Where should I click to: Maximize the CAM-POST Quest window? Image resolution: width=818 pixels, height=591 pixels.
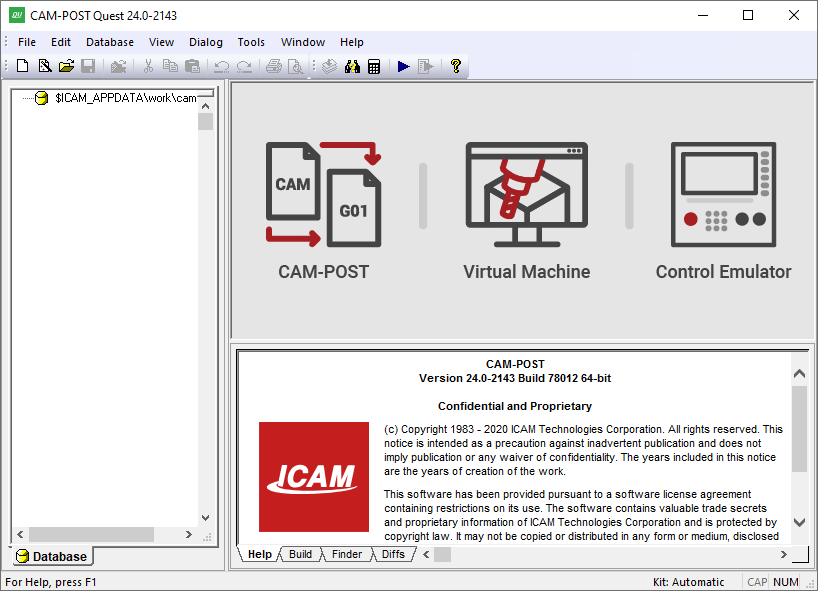[x=748, y=15]
